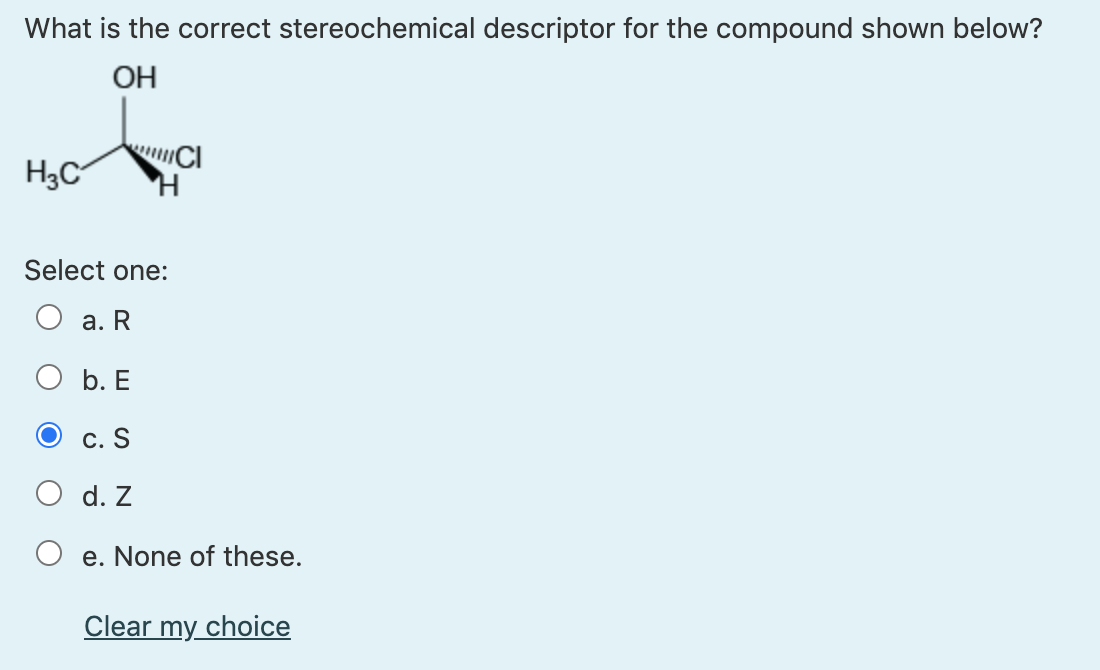Click the Cl atom in the structure
The height and width of the screenshot is (670, 1100).
point(188,158)
